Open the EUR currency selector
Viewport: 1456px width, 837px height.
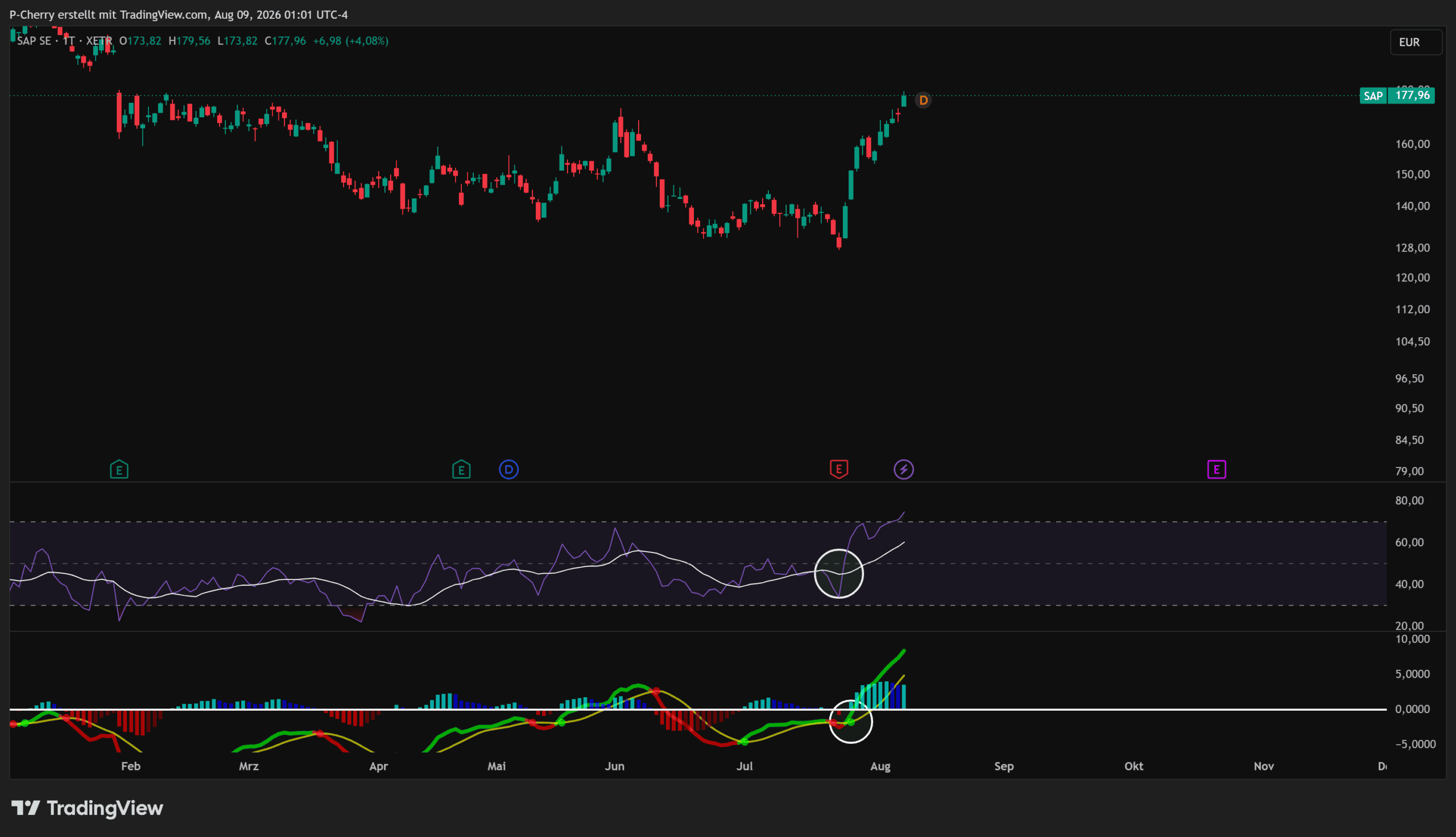click(1416, 43)
